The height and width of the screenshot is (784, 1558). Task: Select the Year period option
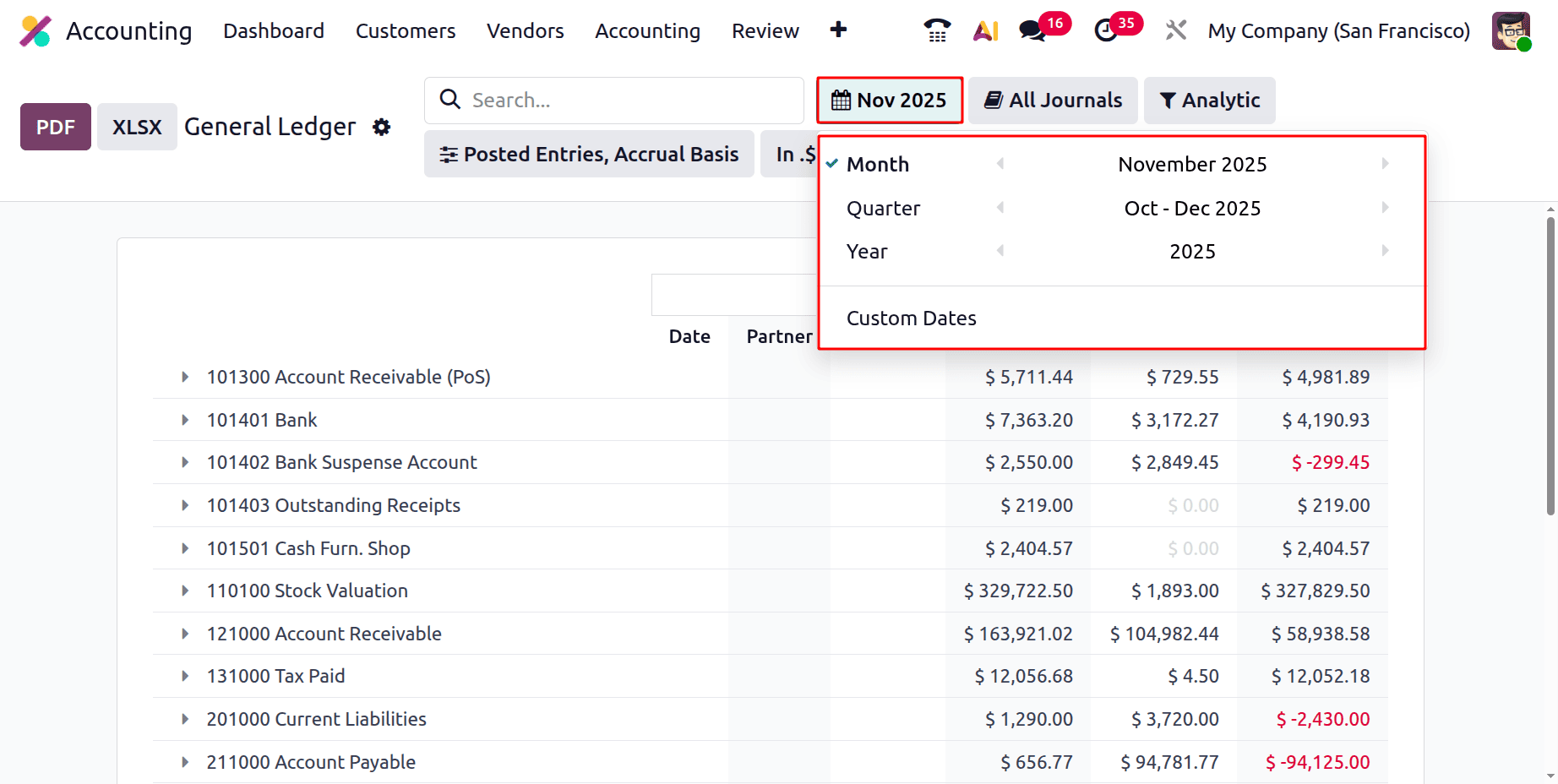pyautogui.click(x=867, y=252)
